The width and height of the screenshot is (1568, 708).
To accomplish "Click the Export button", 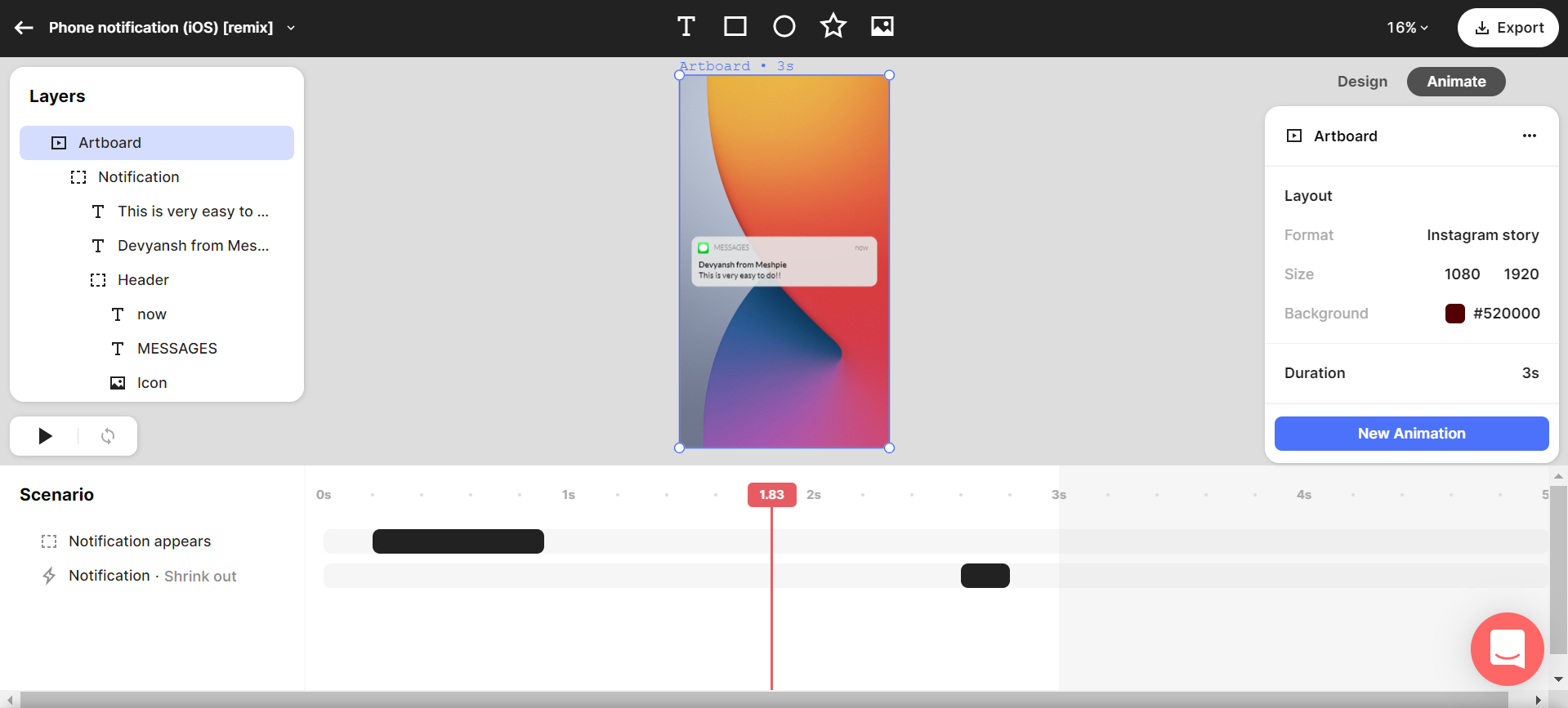I will (x=1508, y=28).
